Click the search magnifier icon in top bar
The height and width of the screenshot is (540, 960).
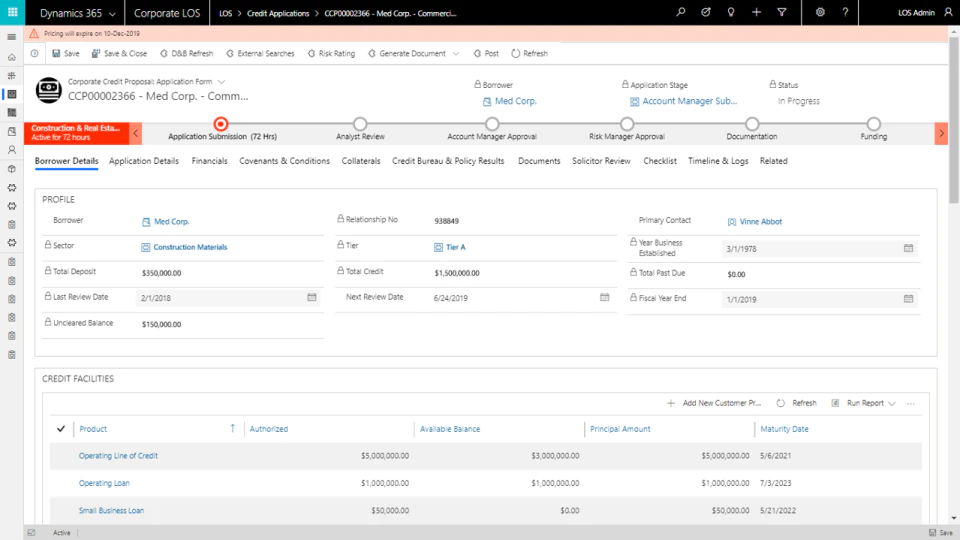tap(680, 12)
